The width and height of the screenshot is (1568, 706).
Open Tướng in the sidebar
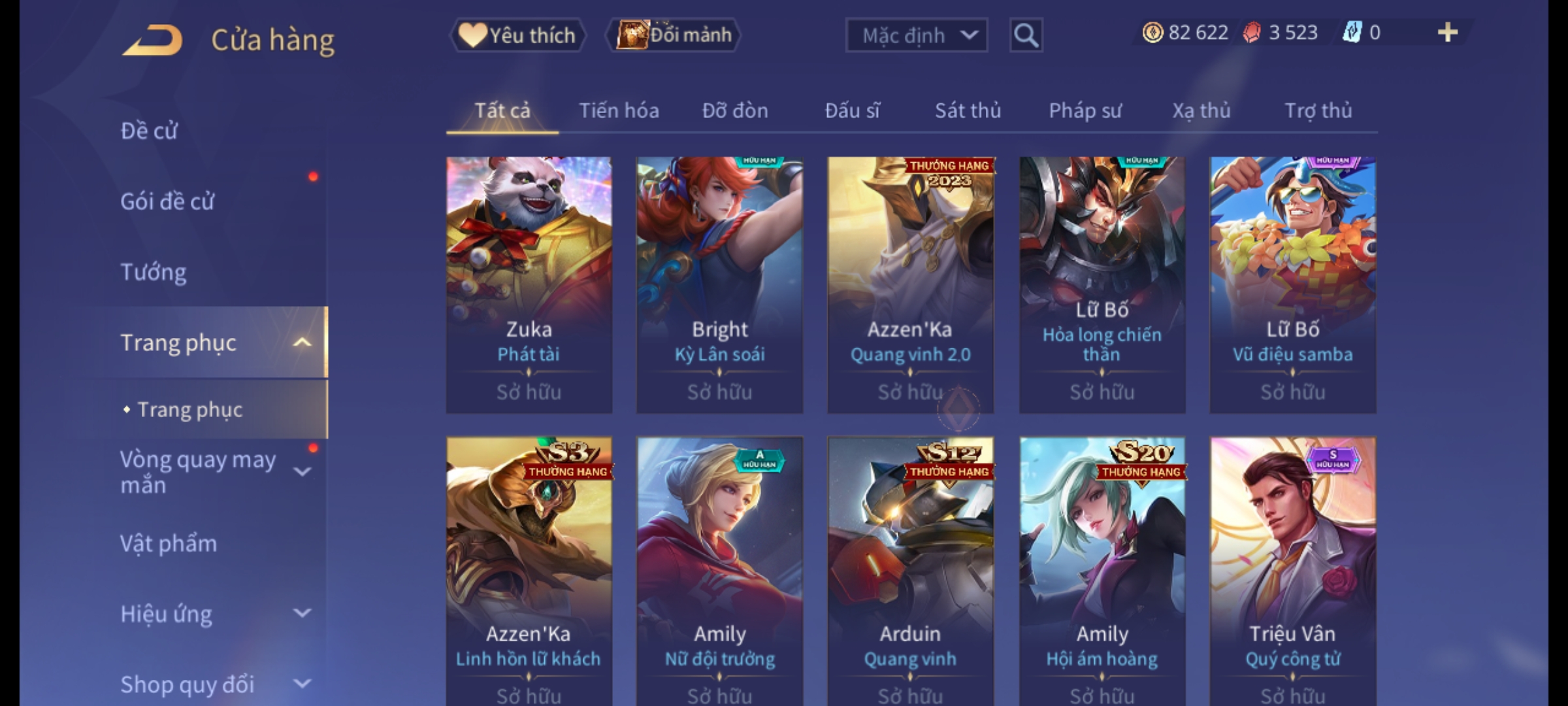[153, 272]
